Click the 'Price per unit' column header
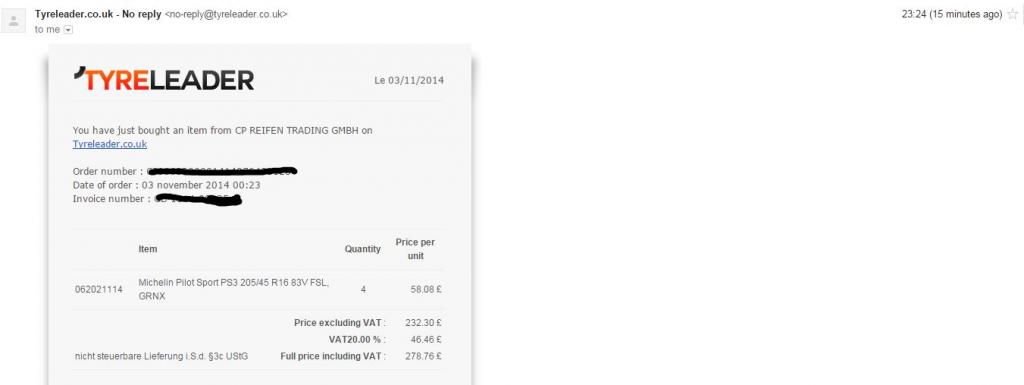Screen dimensions: 1024x385 [x=415, y=249]
